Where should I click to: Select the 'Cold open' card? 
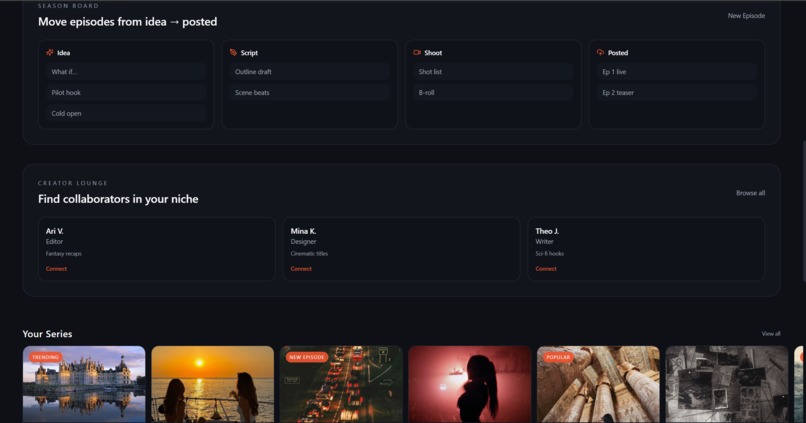pos(126,114)
